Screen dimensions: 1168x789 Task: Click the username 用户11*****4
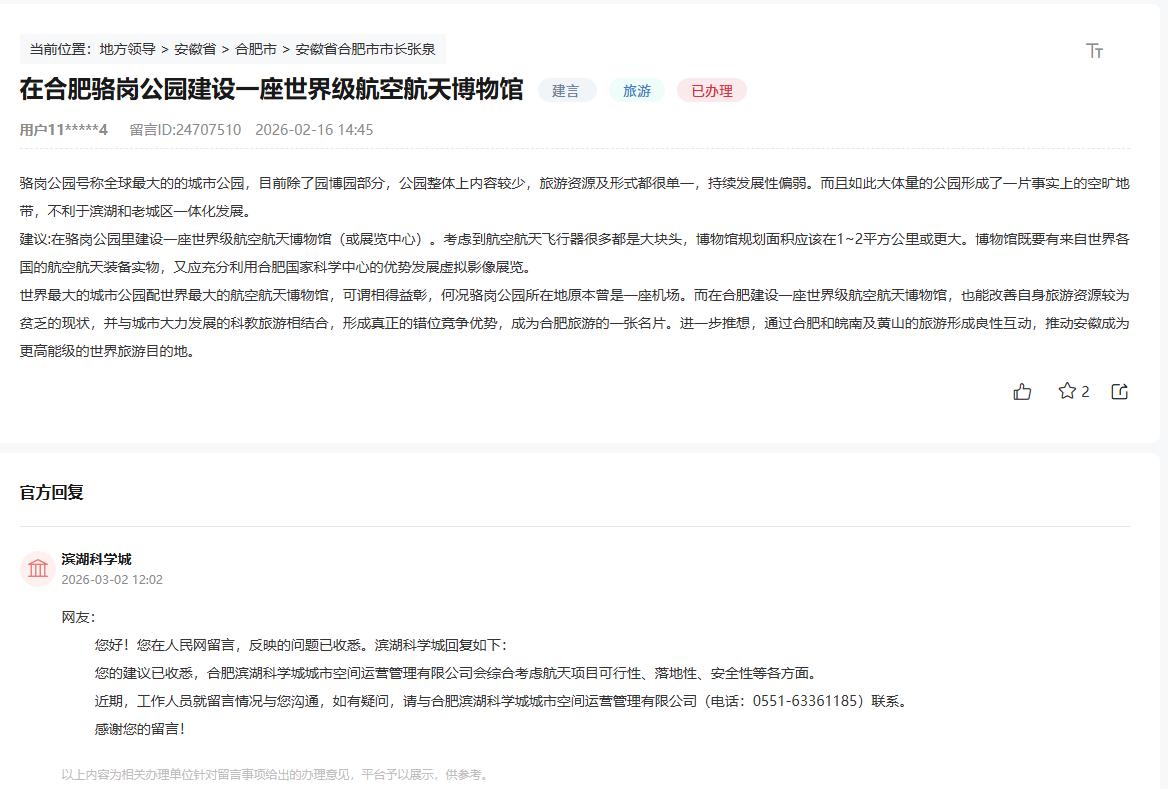[55, 129]
